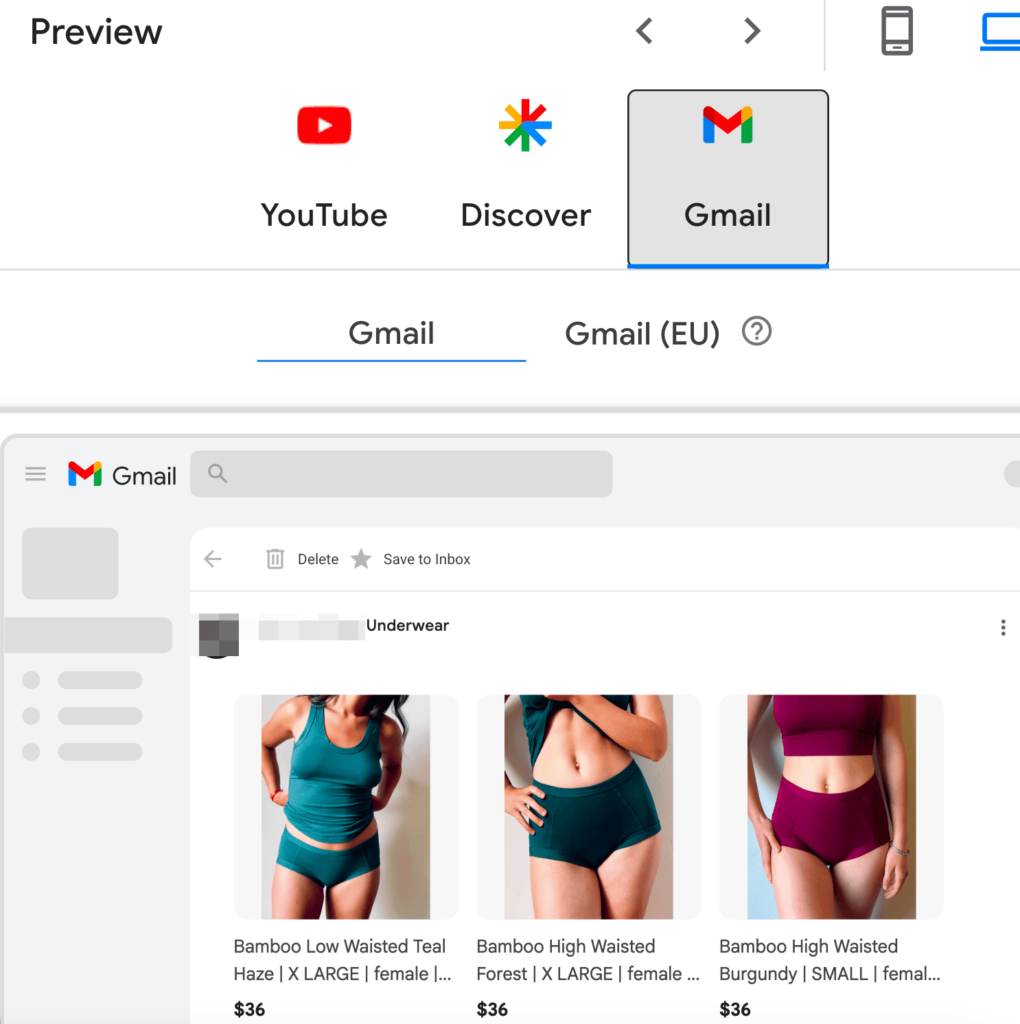Click the search magnifier icon
The height and width of the screenshot is (1024, 1020).
[217, 473]
